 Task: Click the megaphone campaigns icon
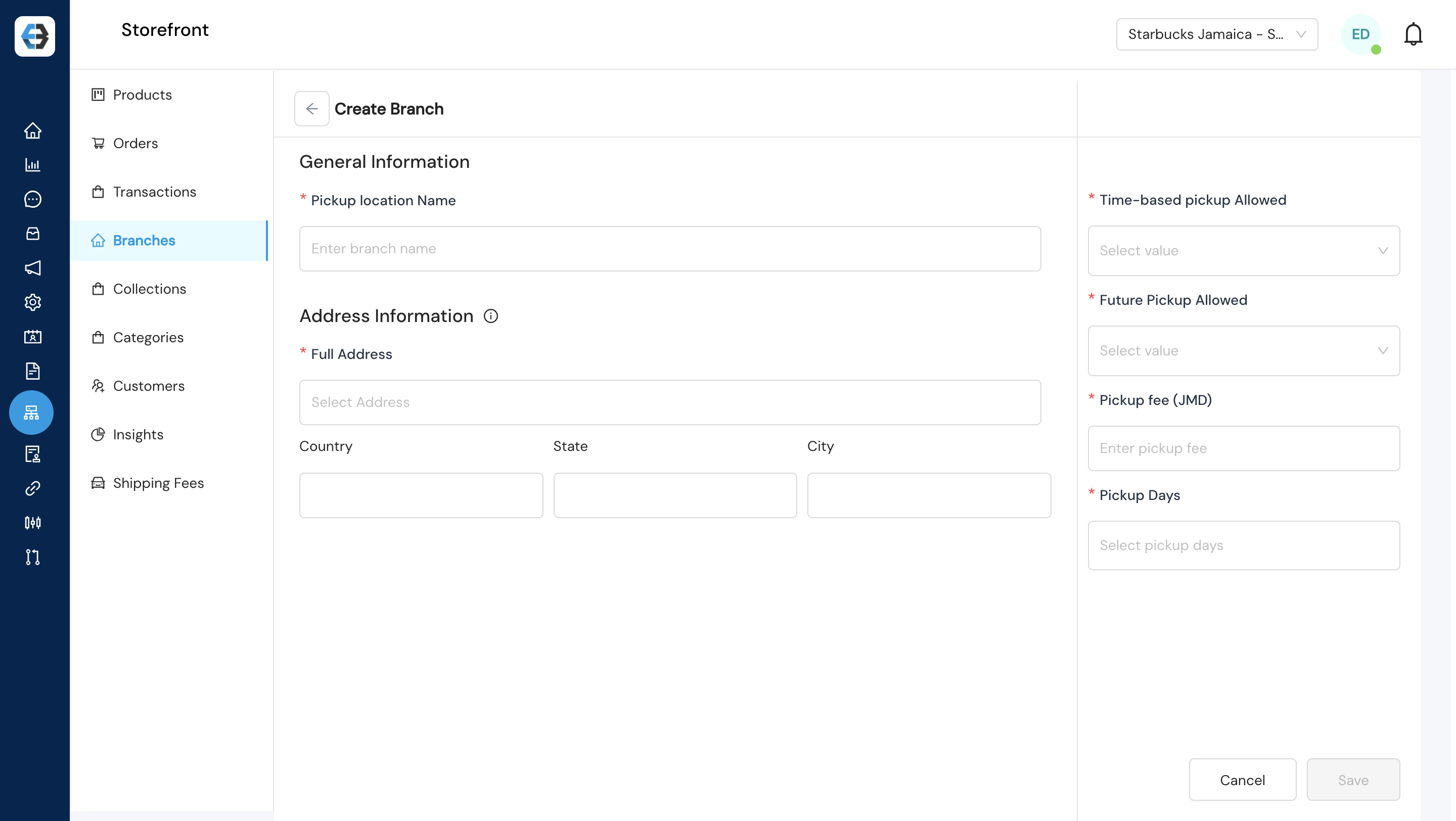(x=33, y=268)
